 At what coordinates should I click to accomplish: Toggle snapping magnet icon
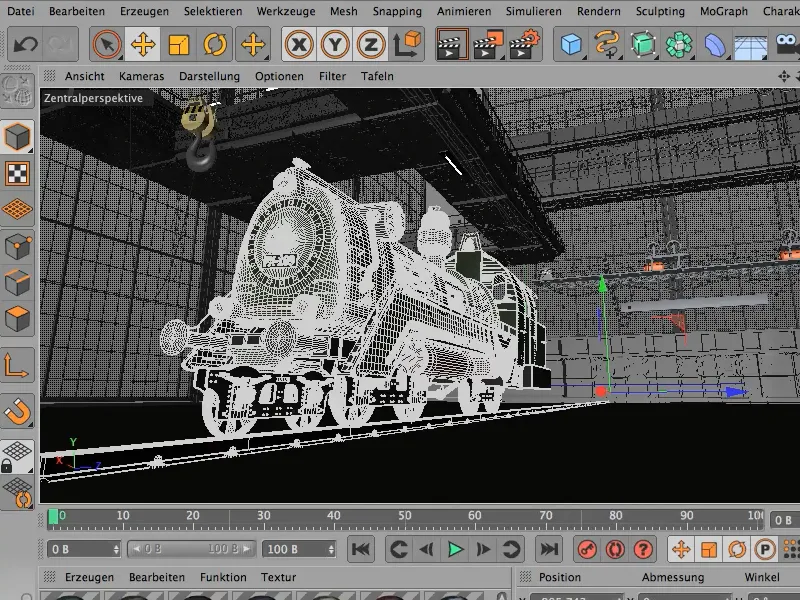[17, 411]
